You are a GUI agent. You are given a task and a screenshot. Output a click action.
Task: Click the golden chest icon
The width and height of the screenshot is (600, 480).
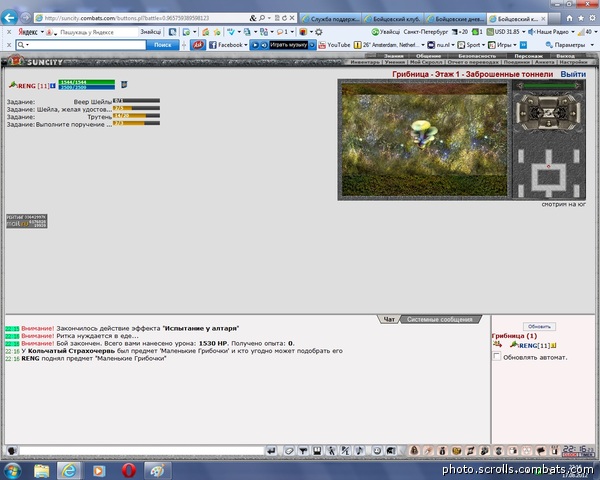pyautogui.click(x=457, y=451)
